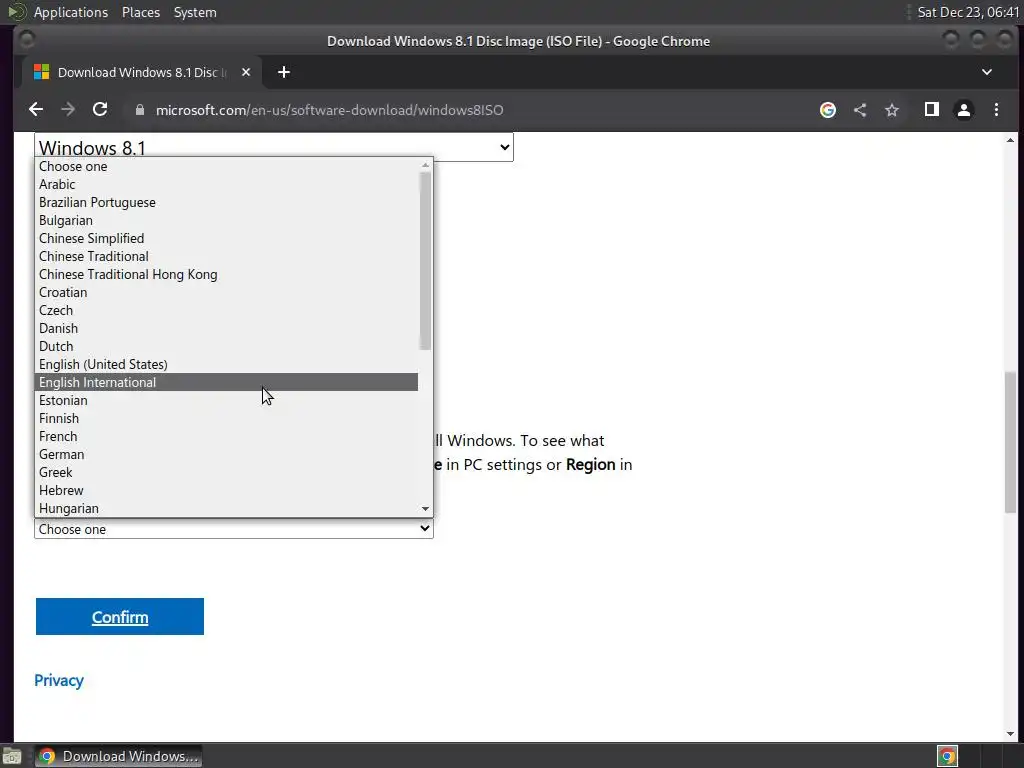Open the Chrome side panel
Viewport: 1024px width, 768px height.
(x=932, y=110)
